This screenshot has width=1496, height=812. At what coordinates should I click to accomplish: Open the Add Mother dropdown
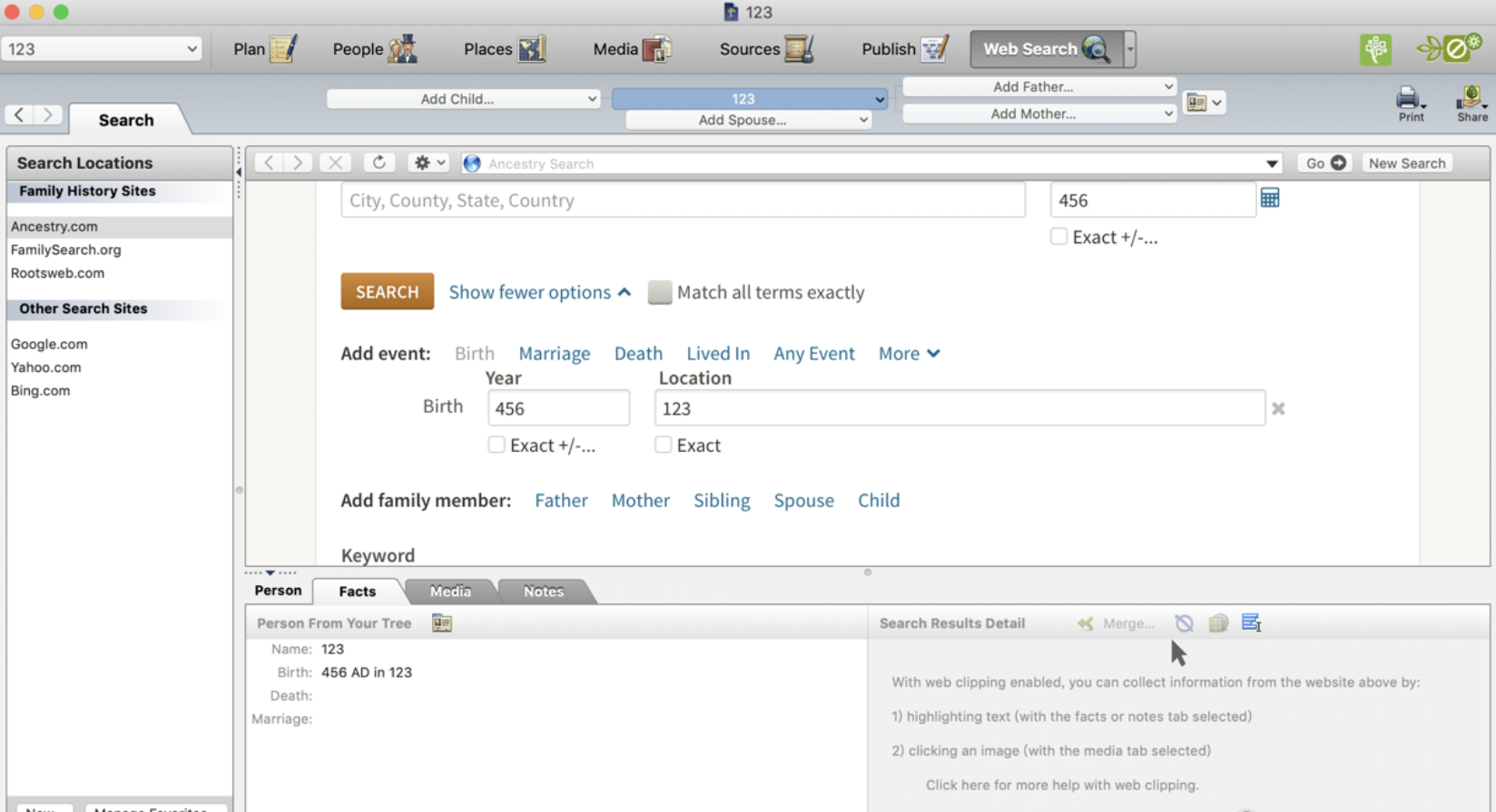[x=1039, y=113]
